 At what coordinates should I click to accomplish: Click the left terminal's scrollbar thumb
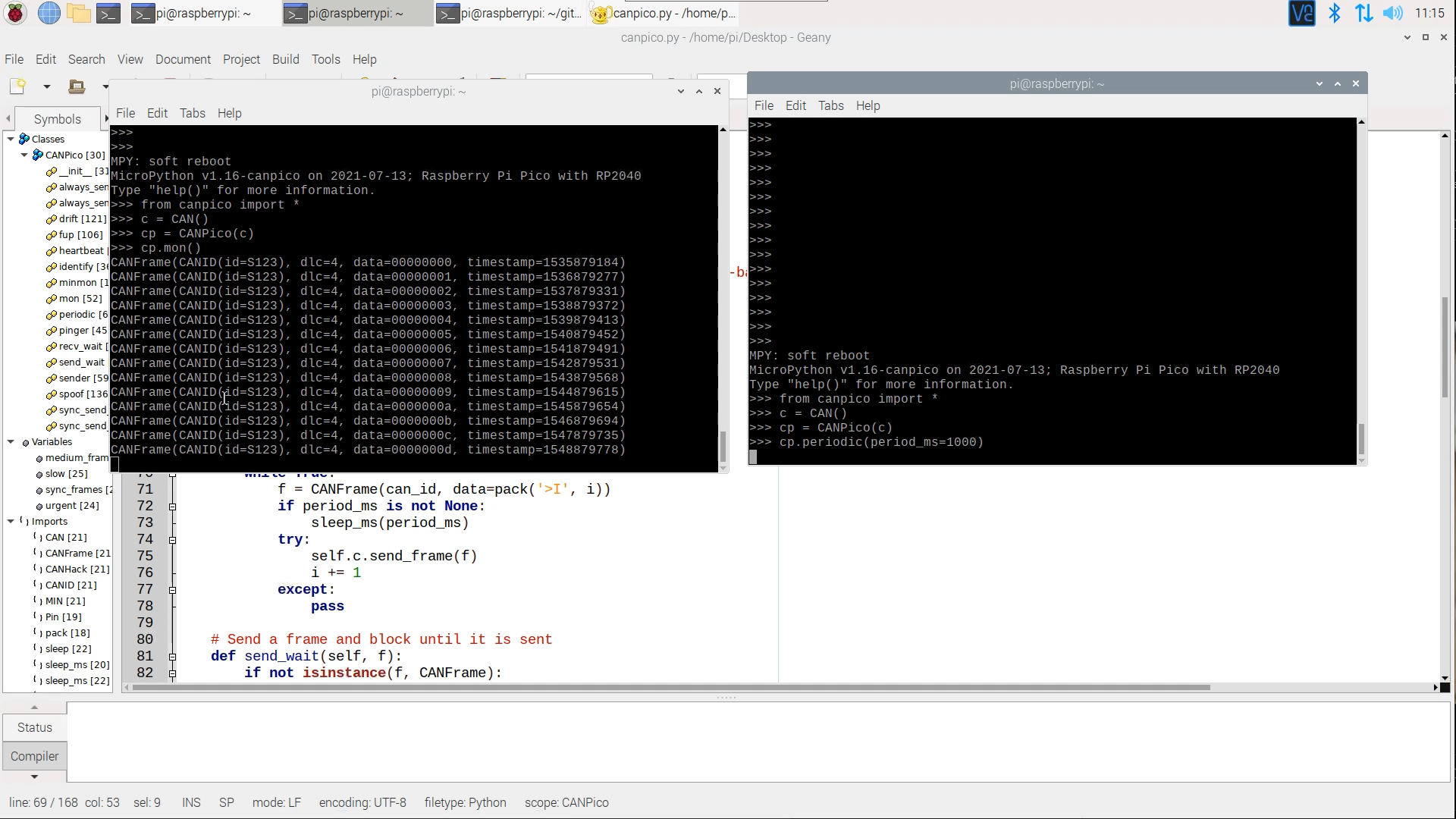723,447
